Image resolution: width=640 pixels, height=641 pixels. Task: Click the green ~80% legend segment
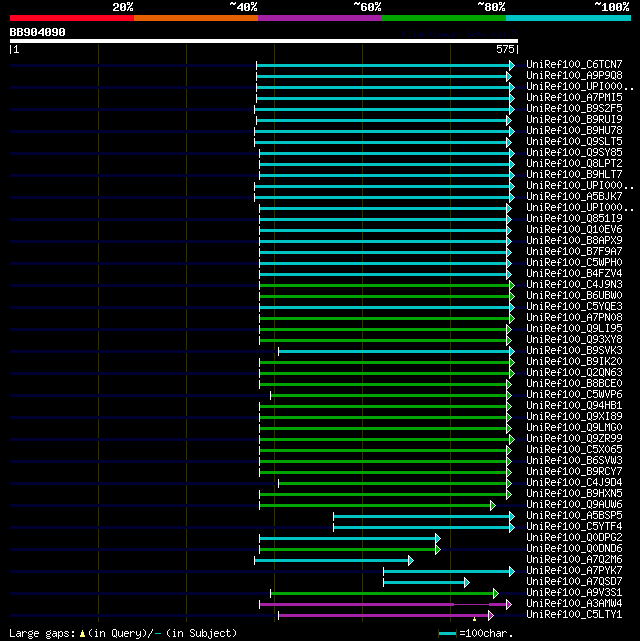444,18
